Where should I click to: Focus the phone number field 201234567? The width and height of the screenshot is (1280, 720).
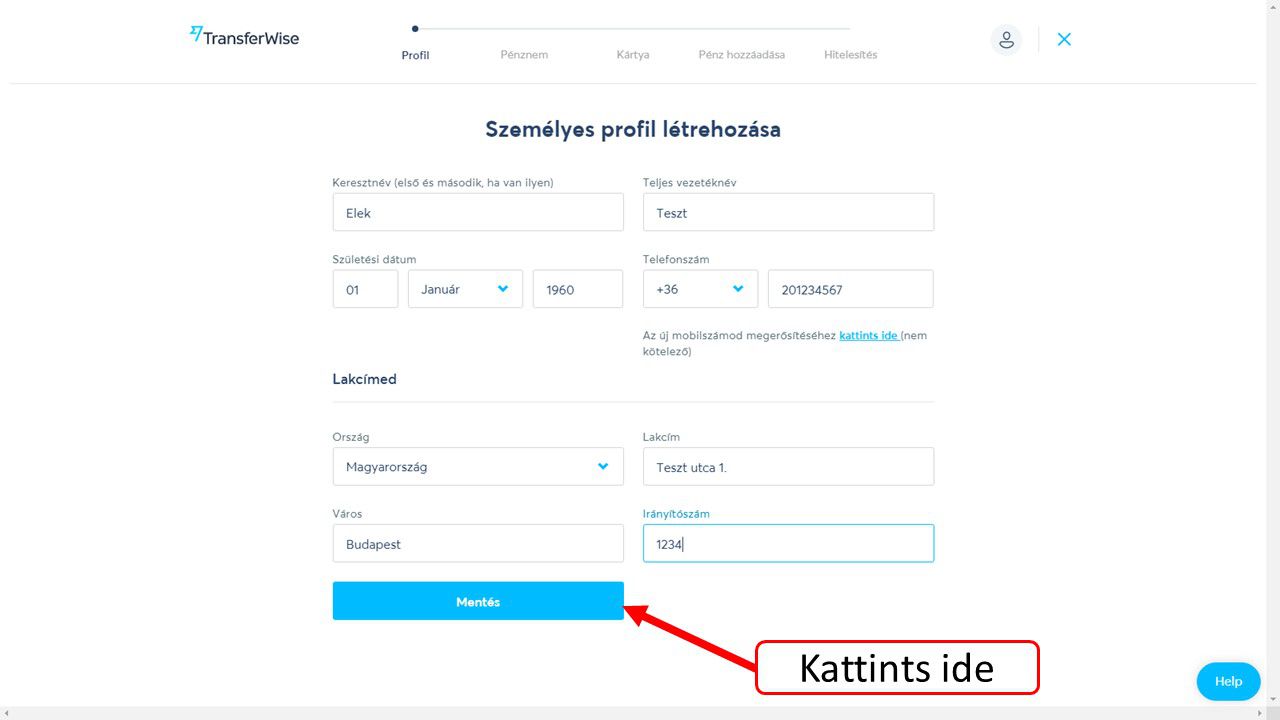point(850,289)
